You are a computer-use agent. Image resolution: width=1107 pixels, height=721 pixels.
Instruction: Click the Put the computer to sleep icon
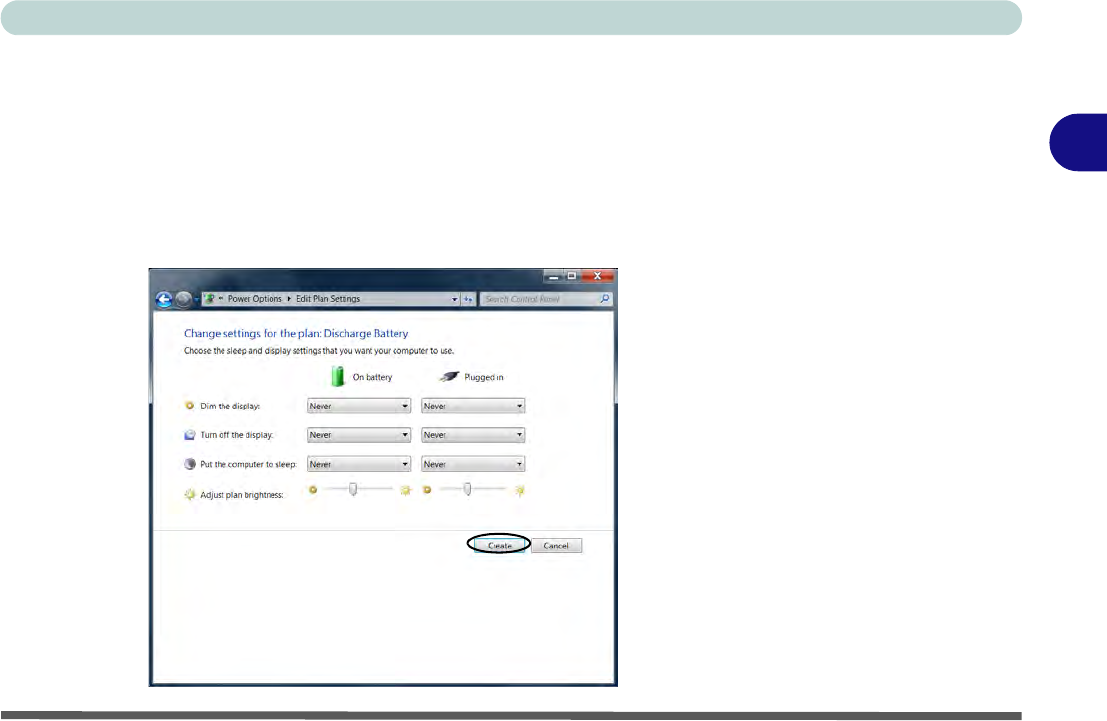(x=189, y=464)
